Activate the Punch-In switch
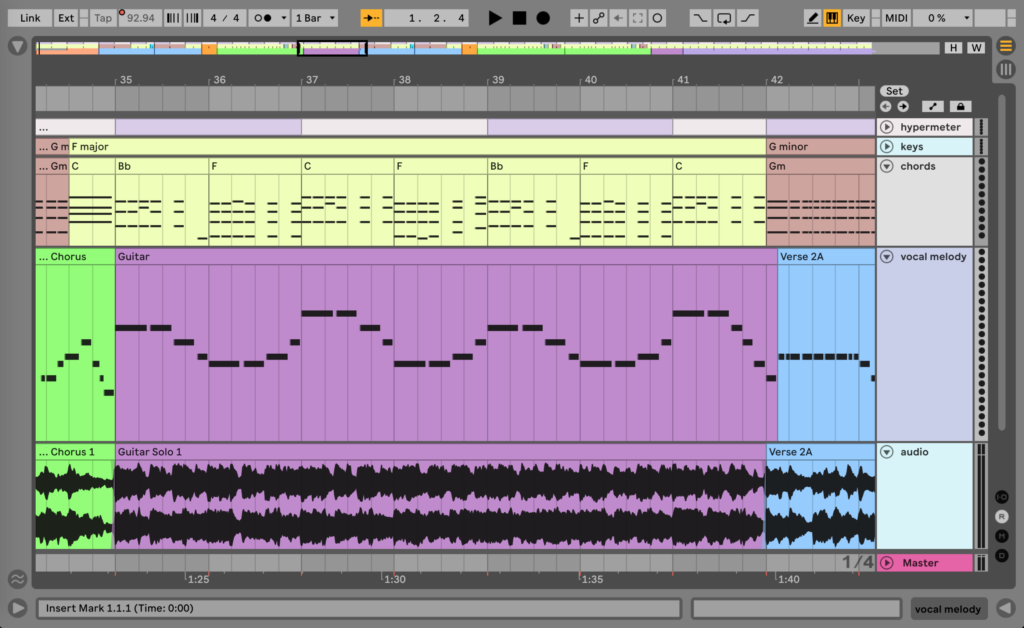Viewport: 1024px width, 628px height. [x=699, y=18]
